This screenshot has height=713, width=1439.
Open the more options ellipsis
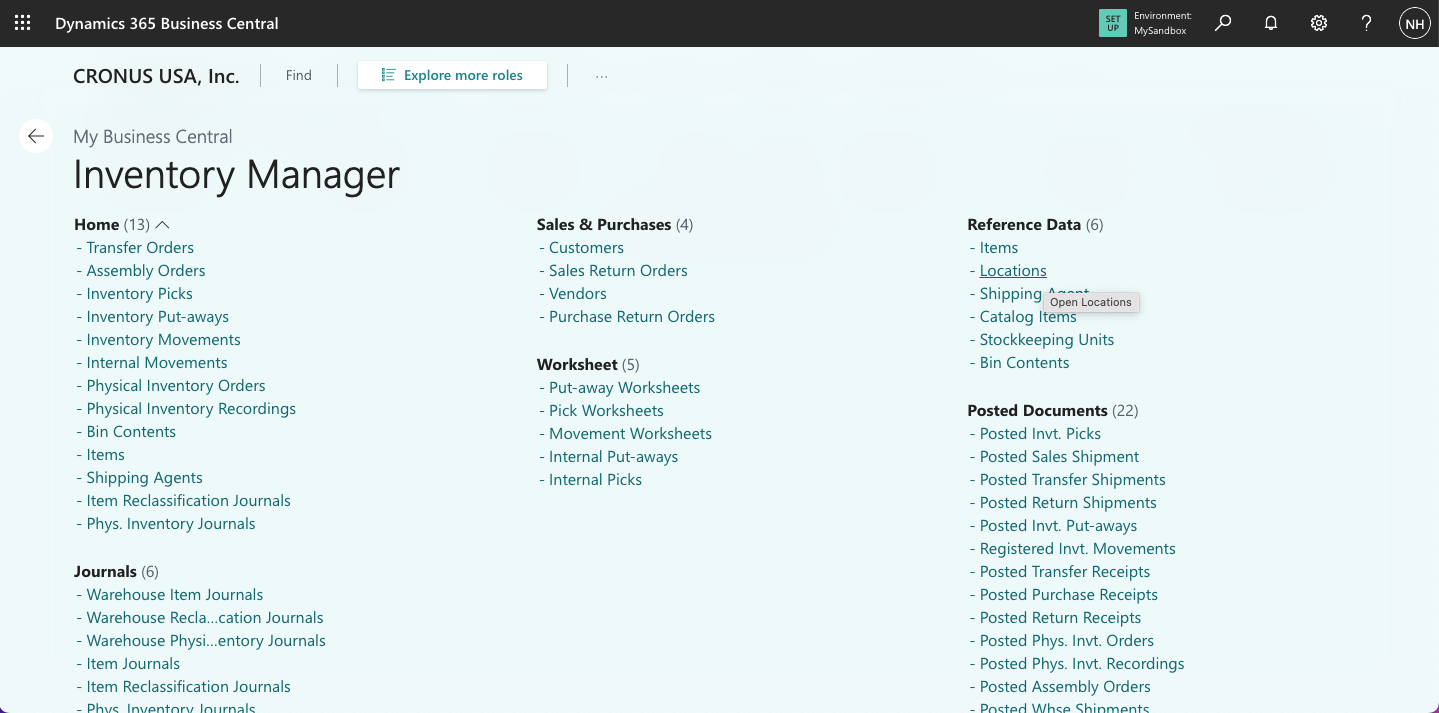click(601, 75)
